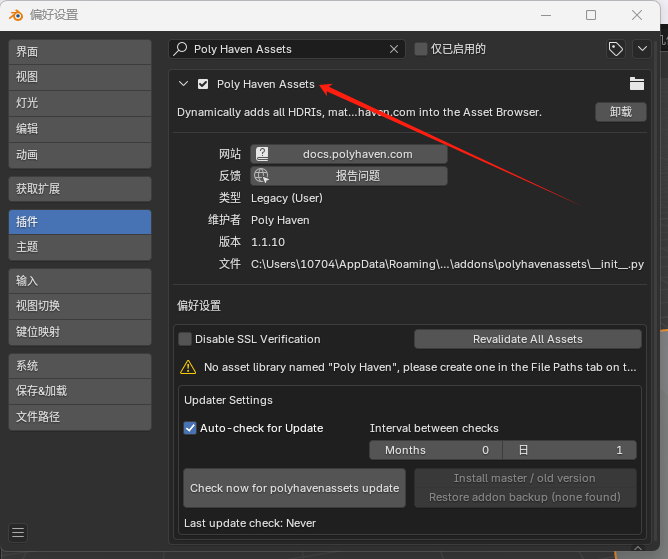Collapse the Poly Haven Assets add-on details
This screenshot has height=559, width=668.
coord(184,84)
